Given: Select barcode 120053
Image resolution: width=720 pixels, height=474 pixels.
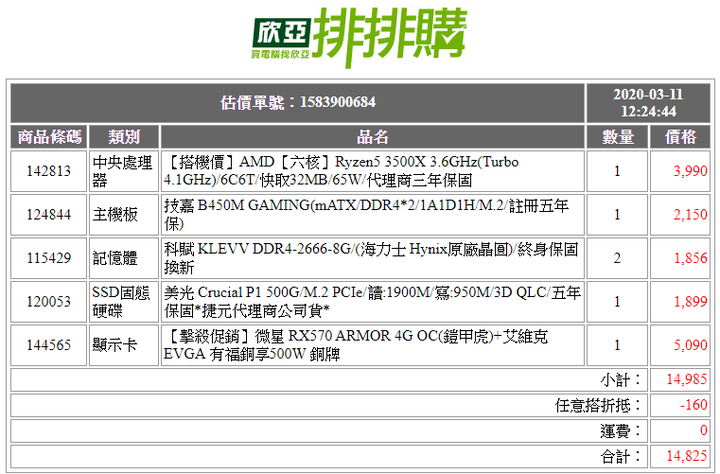Looking at the screenshot, I should coord(49,302).
